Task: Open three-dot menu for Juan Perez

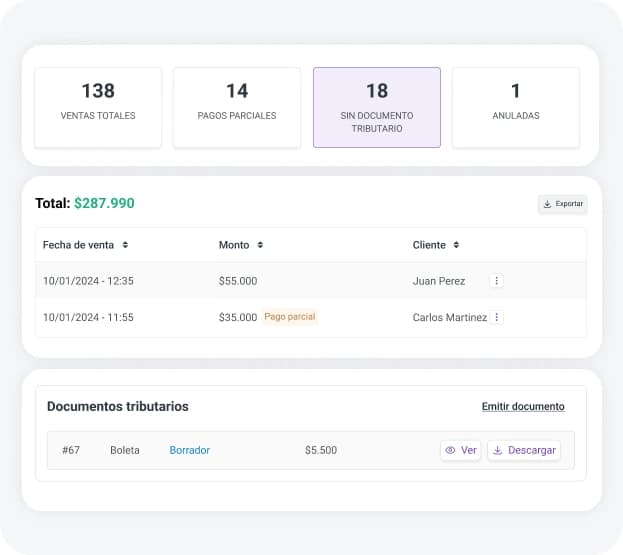Action: click(497, 281)
